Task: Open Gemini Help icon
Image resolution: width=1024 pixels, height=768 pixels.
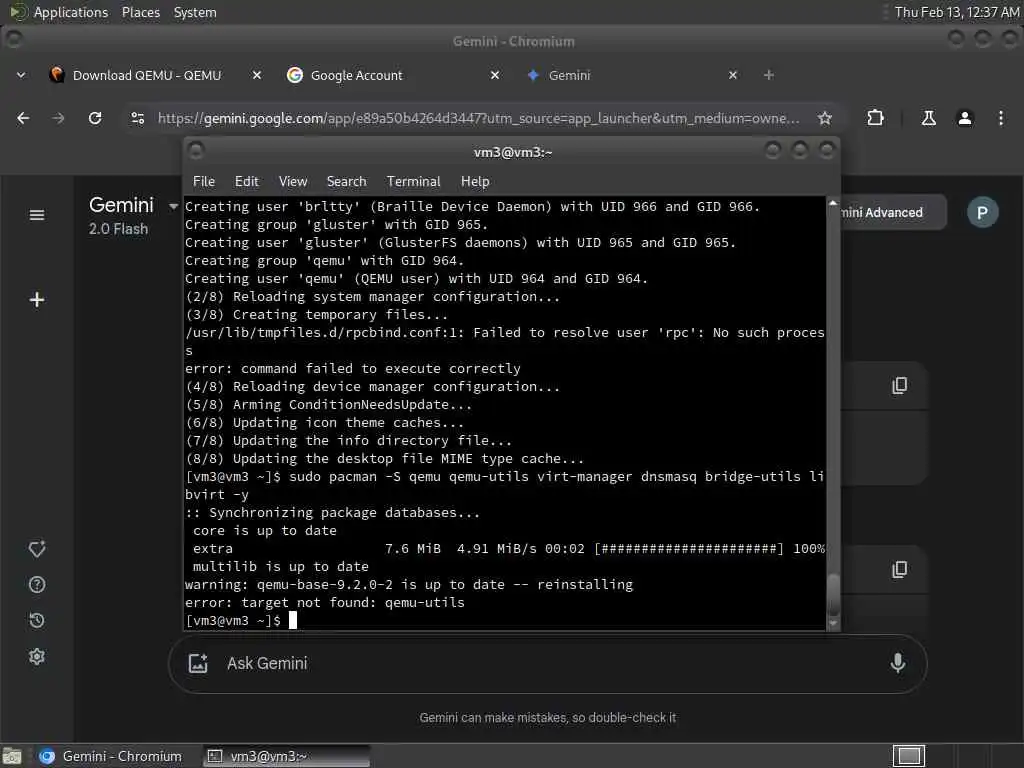Action: tap(37, 584)
